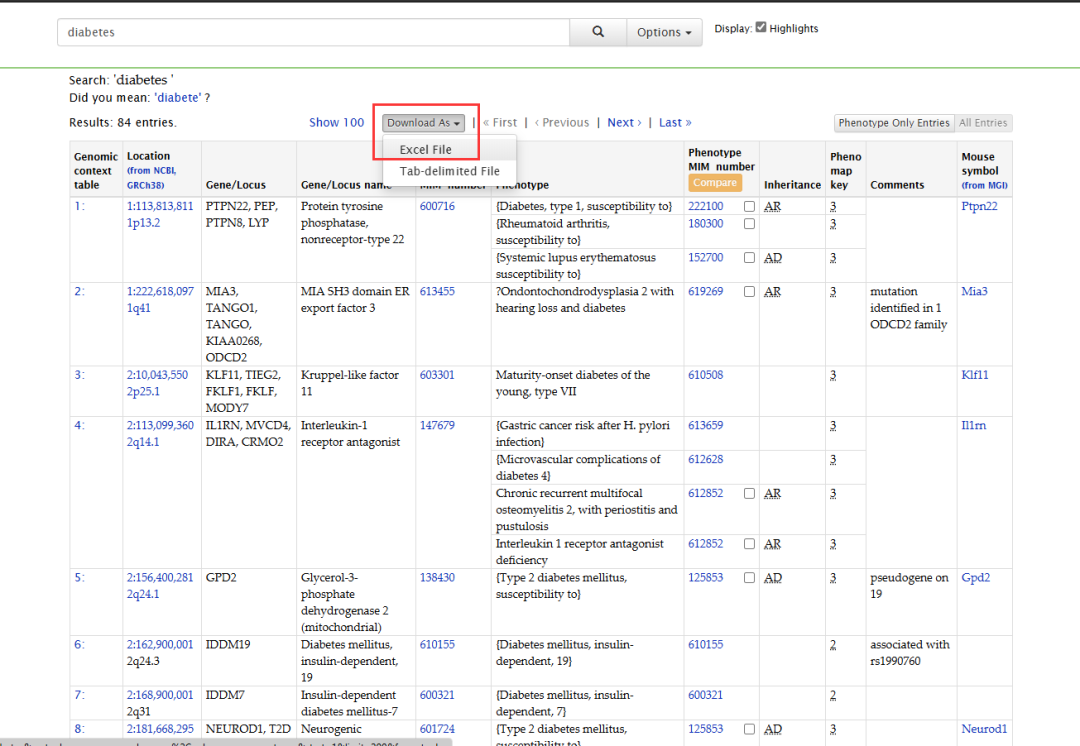Viewport: 1080px width, 746px height.
Task: Select Excel File from download menu
Action: point(426,150)
